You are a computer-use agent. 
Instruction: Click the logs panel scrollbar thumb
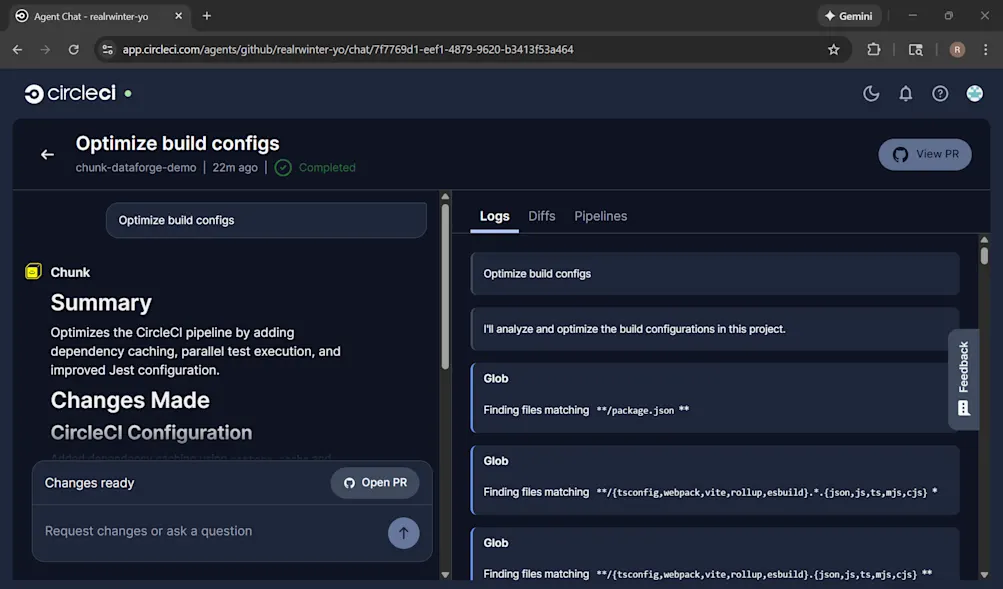[984, 255]
